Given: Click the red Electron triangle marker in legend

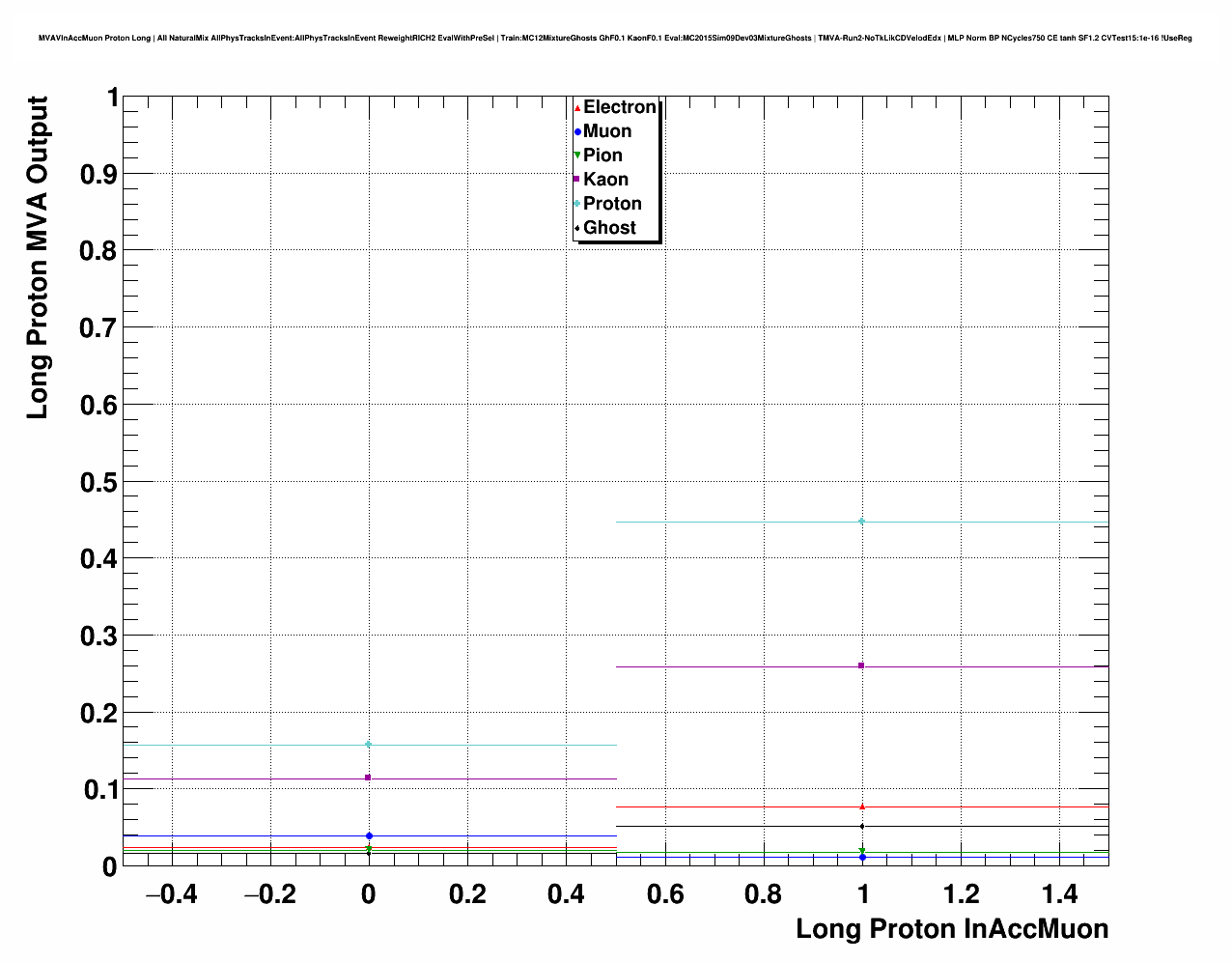Looking at the screenshot, I should (x=577, y=108).
